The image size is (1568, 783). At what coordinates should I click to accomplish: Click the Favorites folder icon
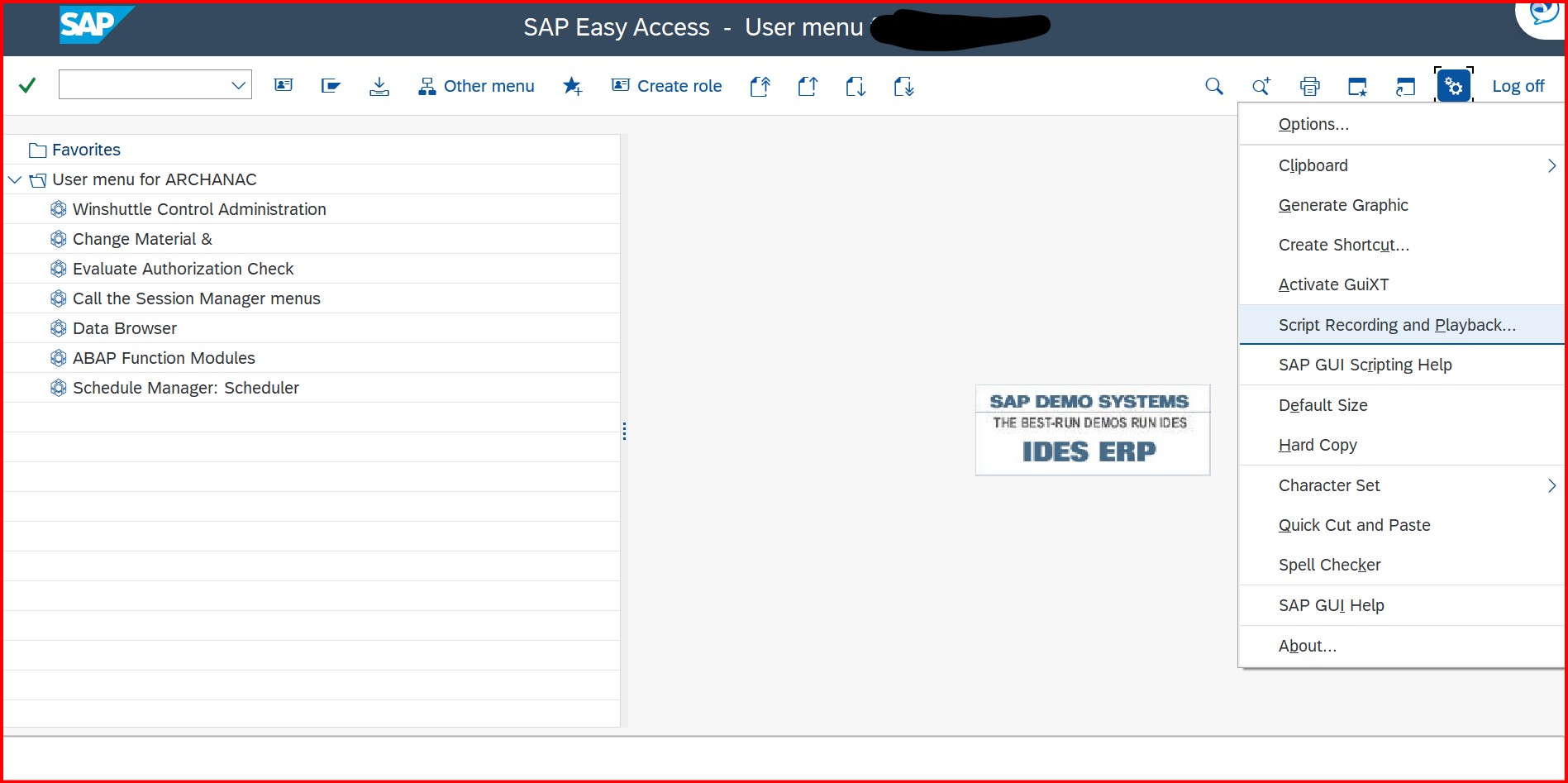pos(37,150)
